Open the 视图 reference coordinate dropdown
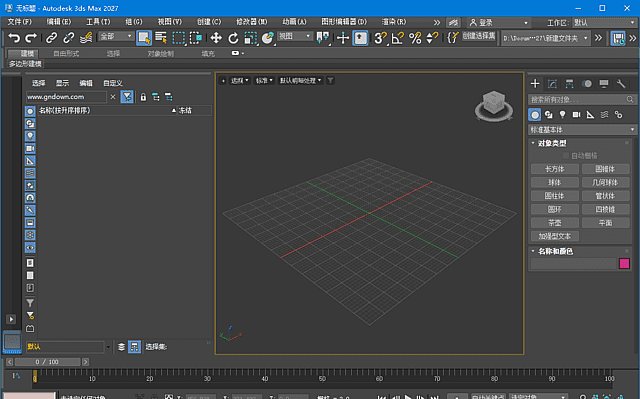Screen dimensions: 640x399 click(295, 37)
